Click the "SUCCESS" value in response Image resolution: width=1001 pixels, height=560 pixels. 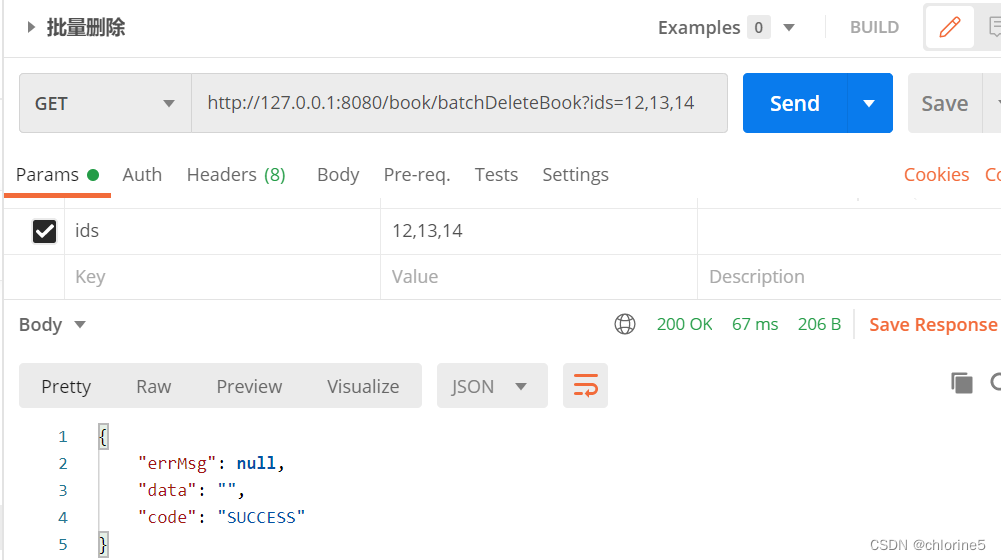tap(261, 517)
